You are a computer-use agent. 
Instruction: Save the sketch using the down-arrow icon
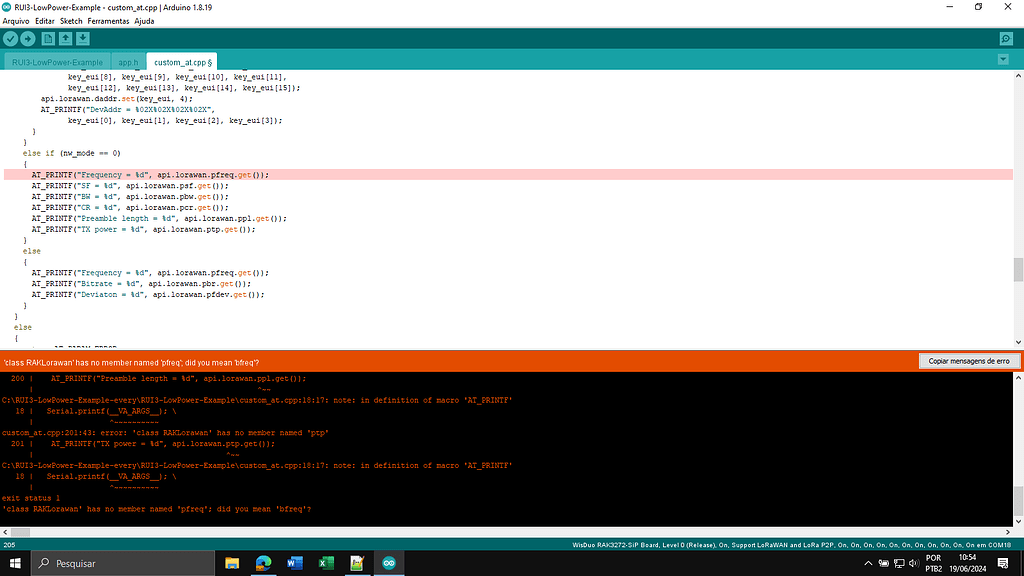coord(83,38)
